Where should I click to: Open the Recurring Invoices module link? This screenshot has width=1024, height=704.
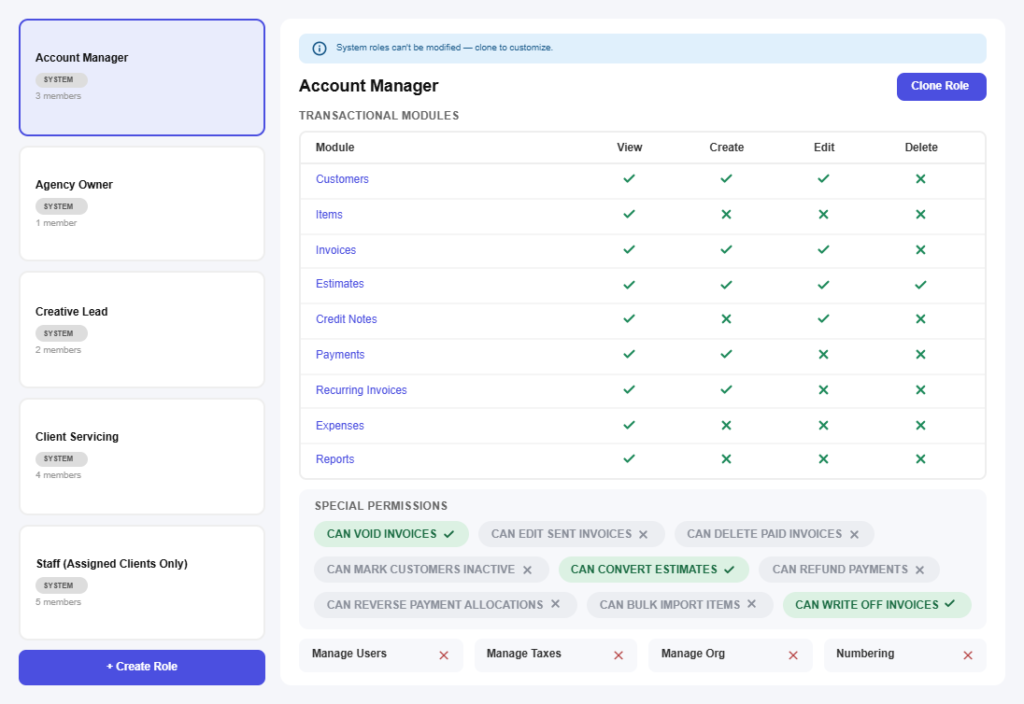361,390
